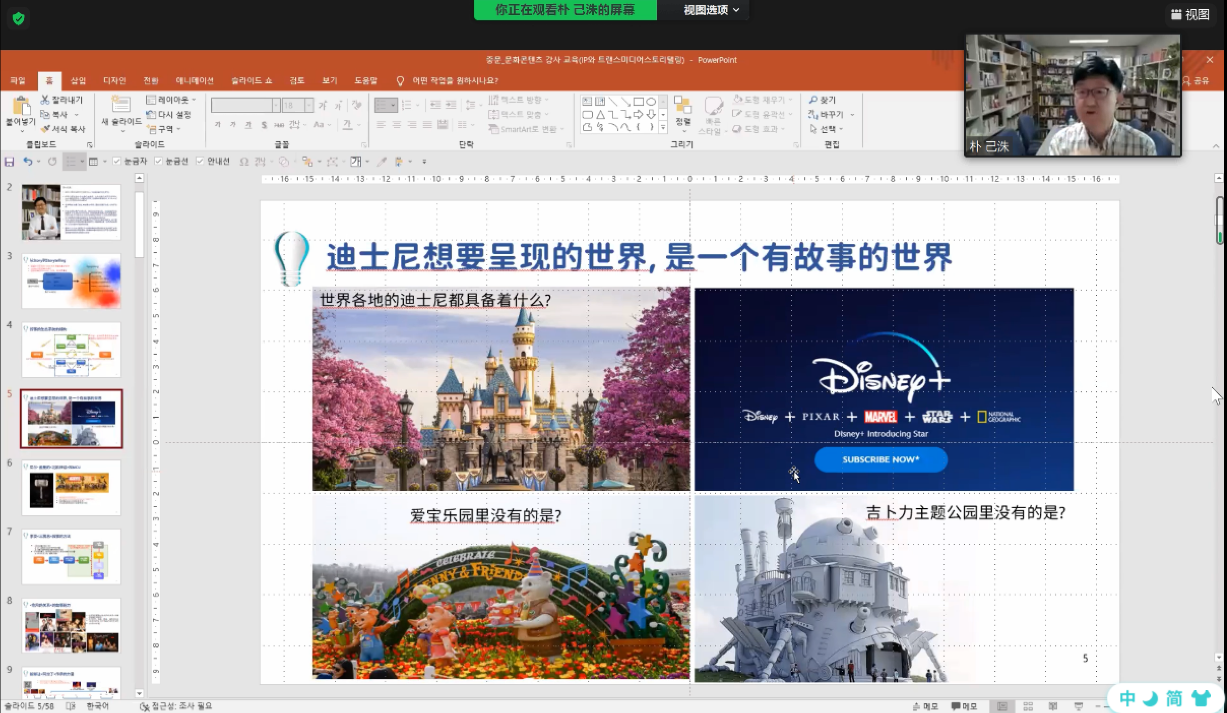Click the text box shape icon
The image size is (1227, 713).
pos(587,101)
